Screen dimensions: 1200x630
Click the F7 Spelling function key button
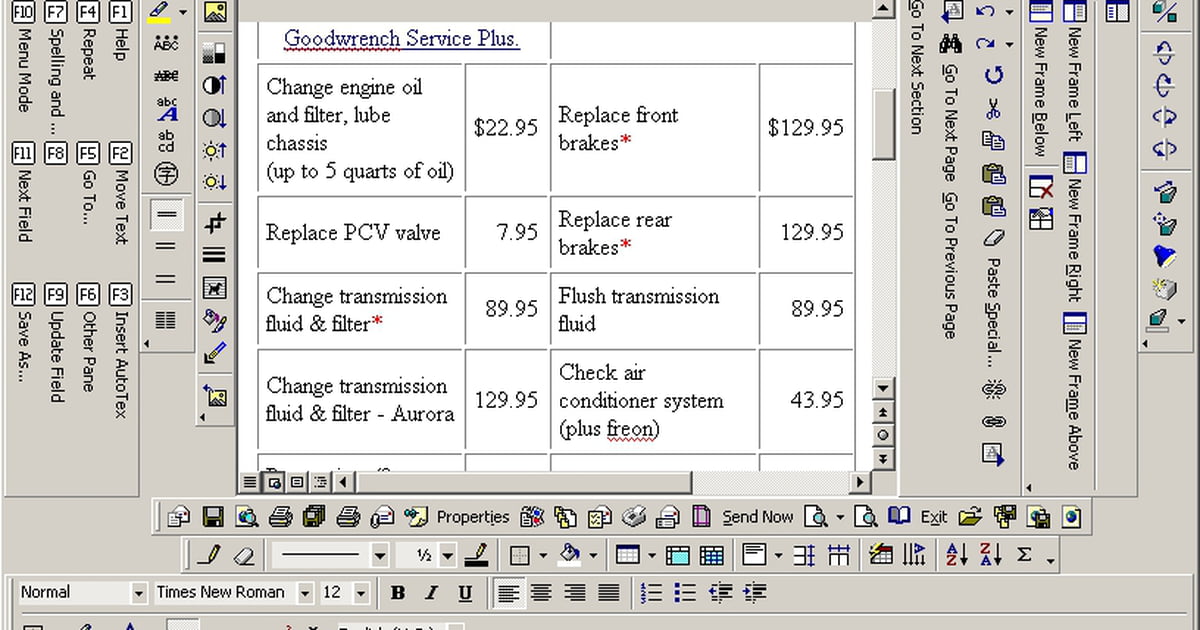(x=56, y=68)
